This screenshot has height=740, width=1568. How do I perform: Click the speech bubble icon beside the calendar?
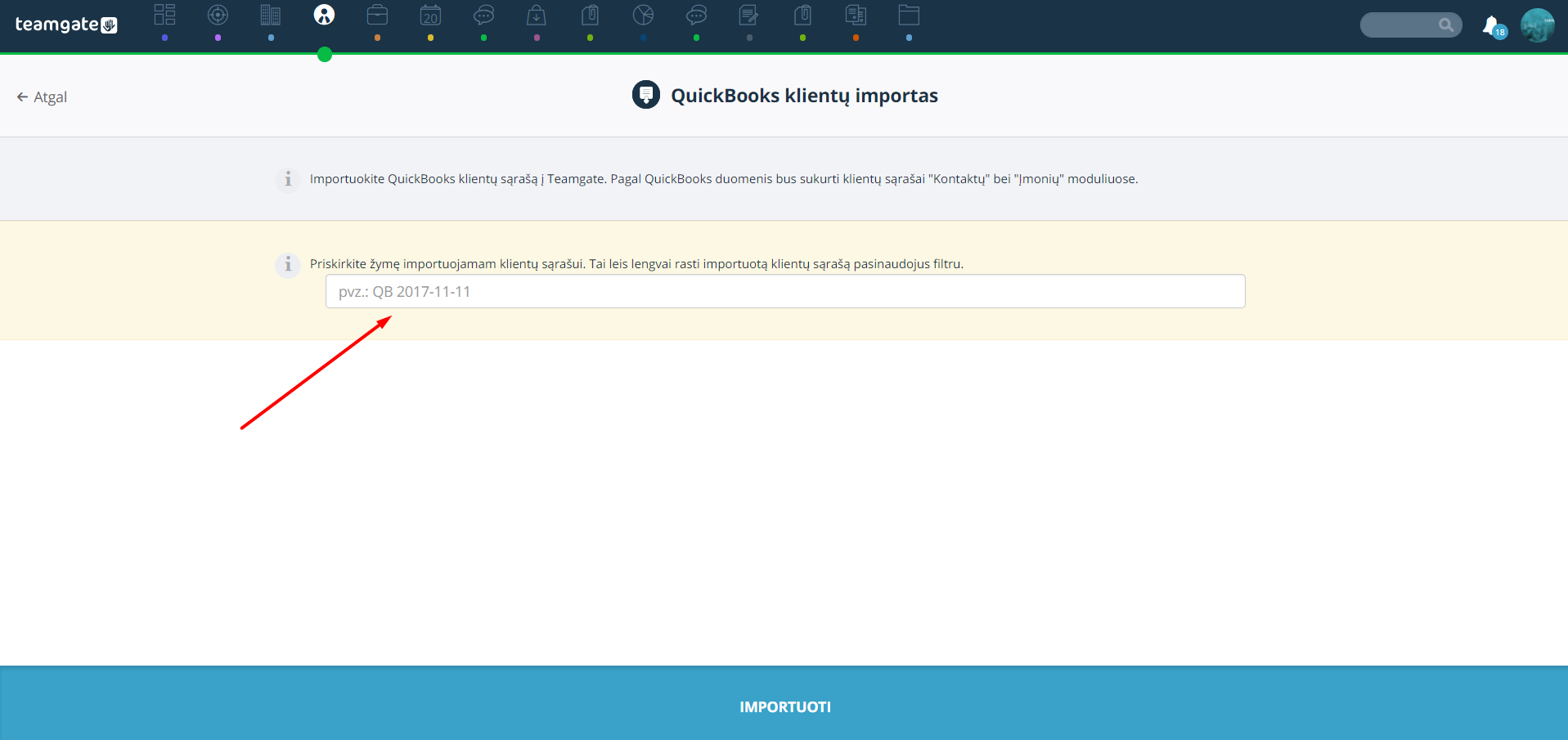[483, 15]
